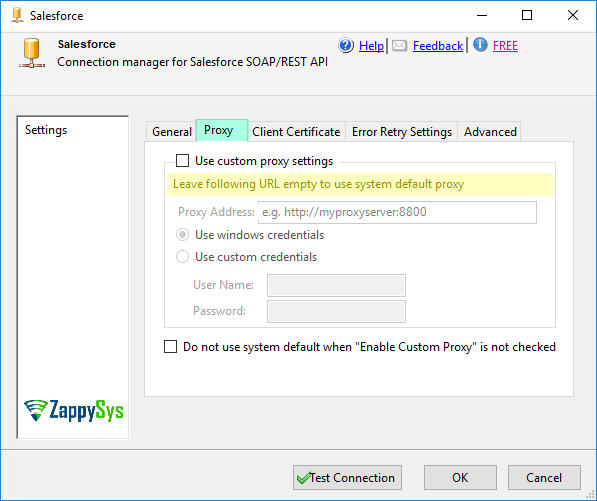Click the Test Connection button

347,477
